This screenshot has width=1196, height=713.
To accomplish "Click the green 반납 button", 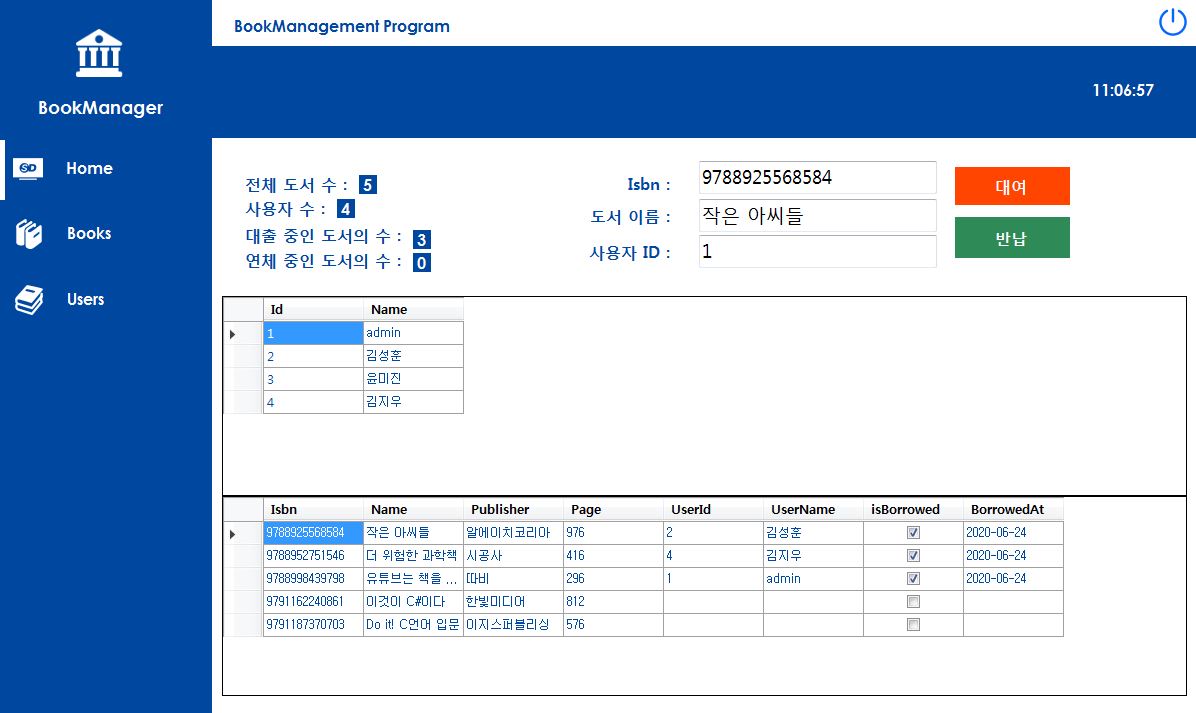I will 1012,237.
